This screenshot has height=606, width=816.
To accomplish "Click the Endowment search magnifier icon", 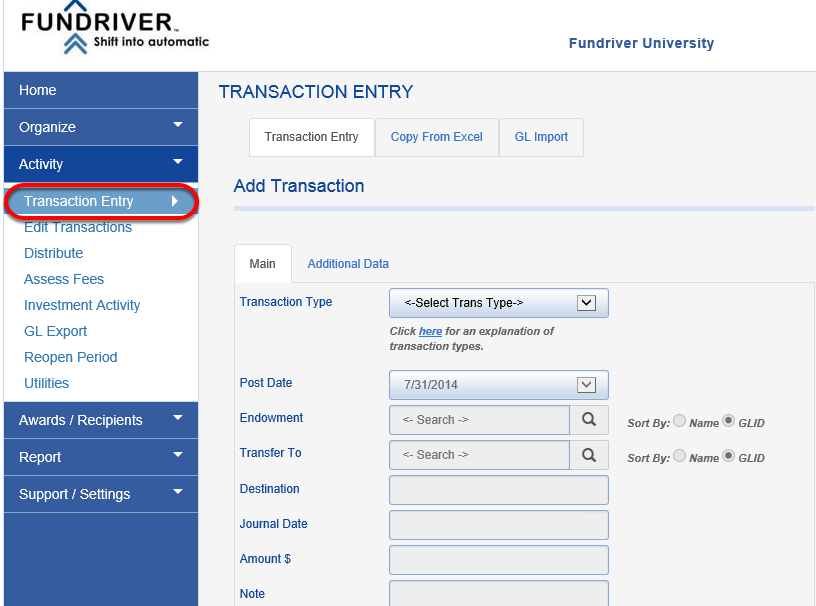I will (589, 420).
